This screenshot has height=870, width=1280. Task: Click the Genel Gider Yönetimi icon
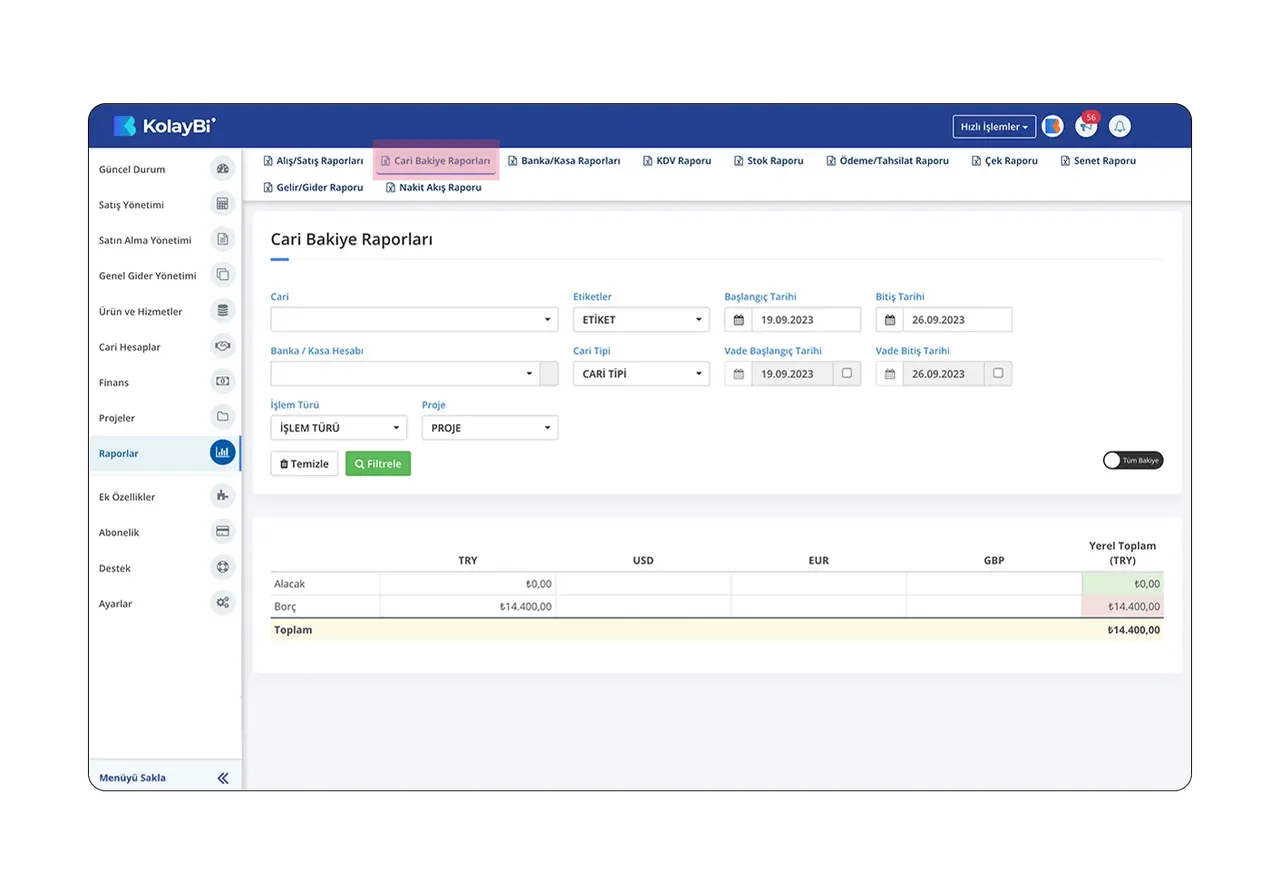click(223, 275)
